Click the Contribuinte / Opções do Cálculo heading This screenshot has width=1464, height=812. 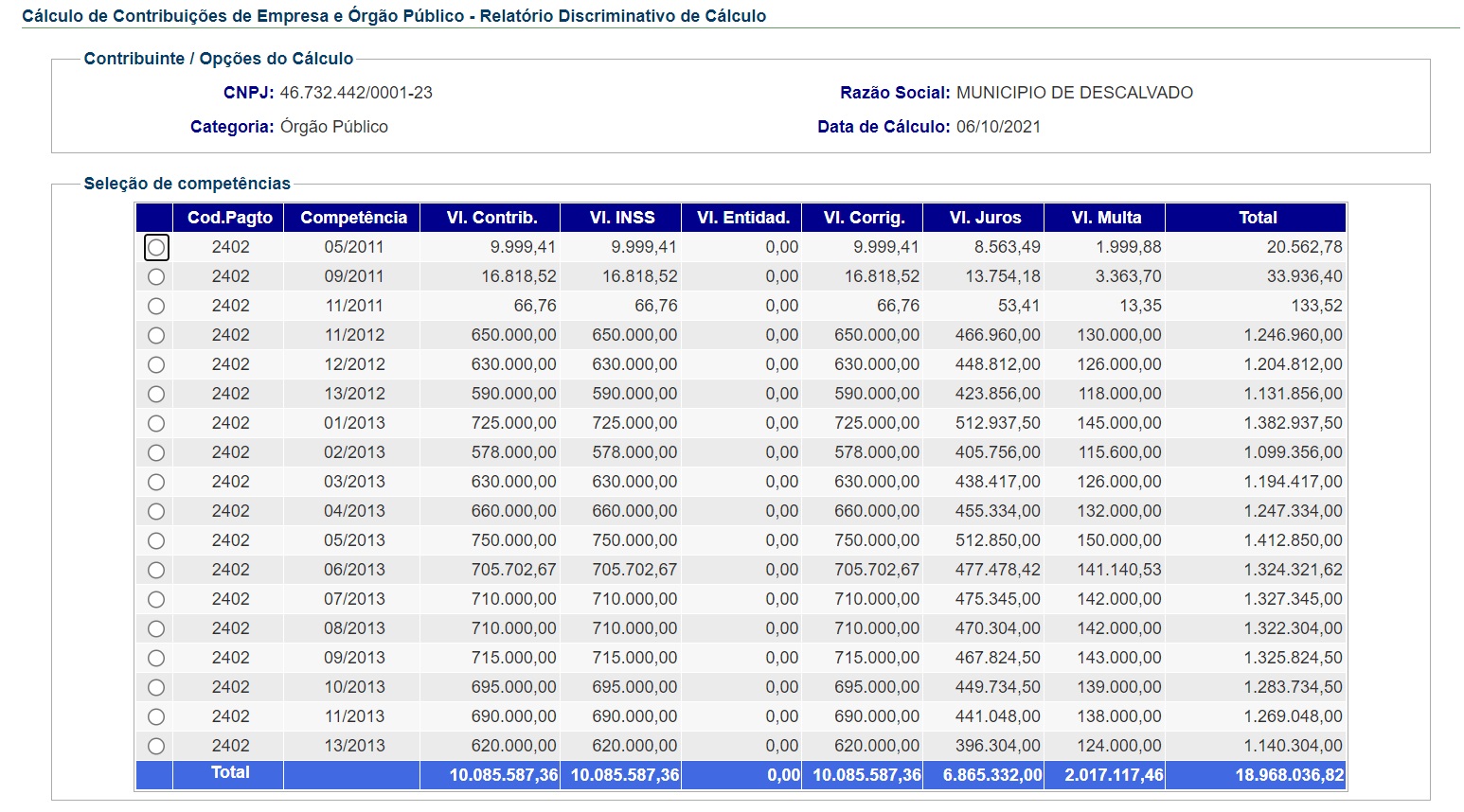219,59
